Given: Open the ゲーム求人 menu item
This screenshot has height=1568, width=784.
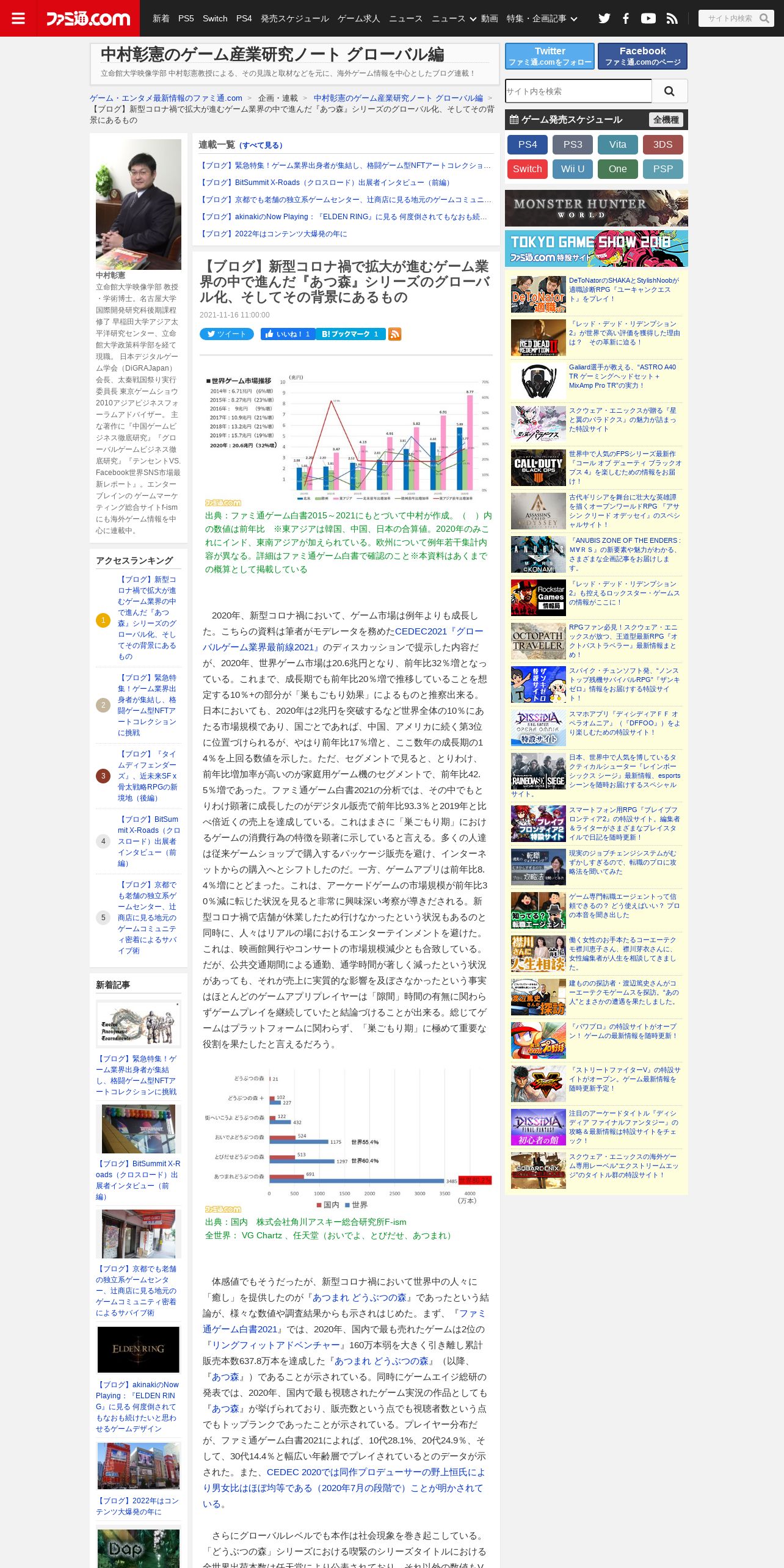Looking at the screenshot, I should (359, 18).
